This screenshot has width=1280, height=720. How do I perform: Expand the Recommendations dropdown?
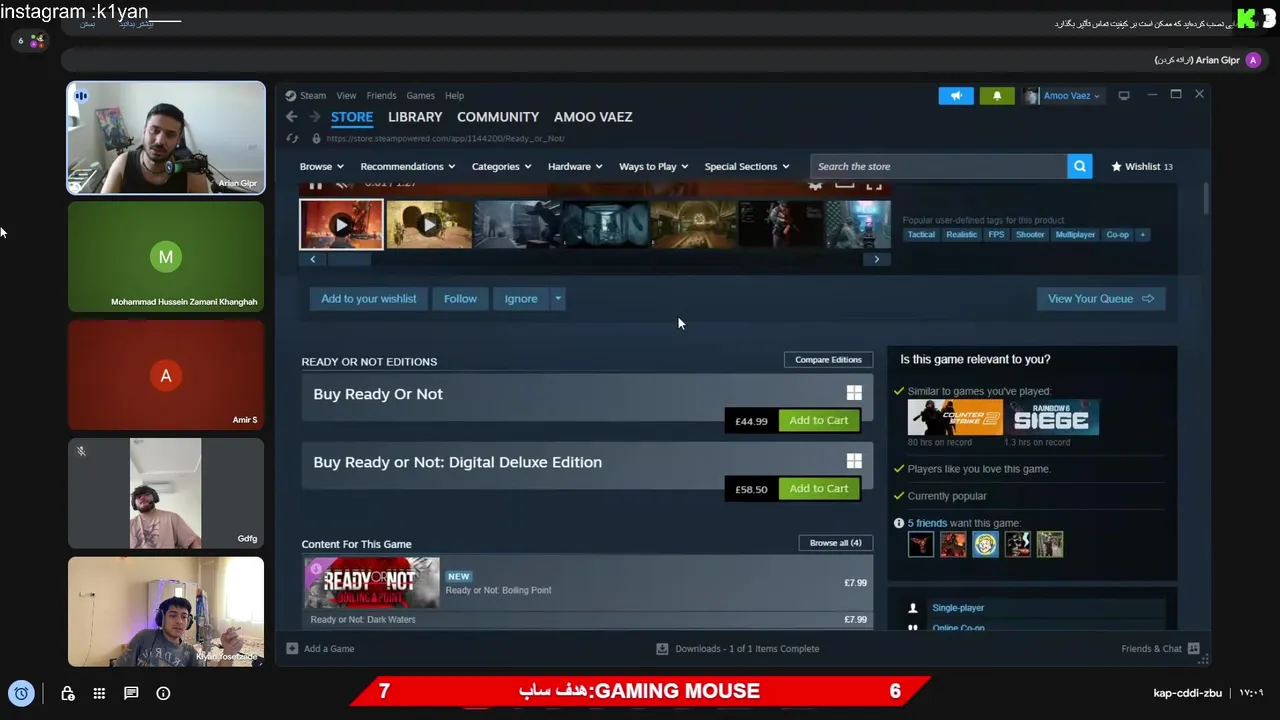click(x=408, y=166)
